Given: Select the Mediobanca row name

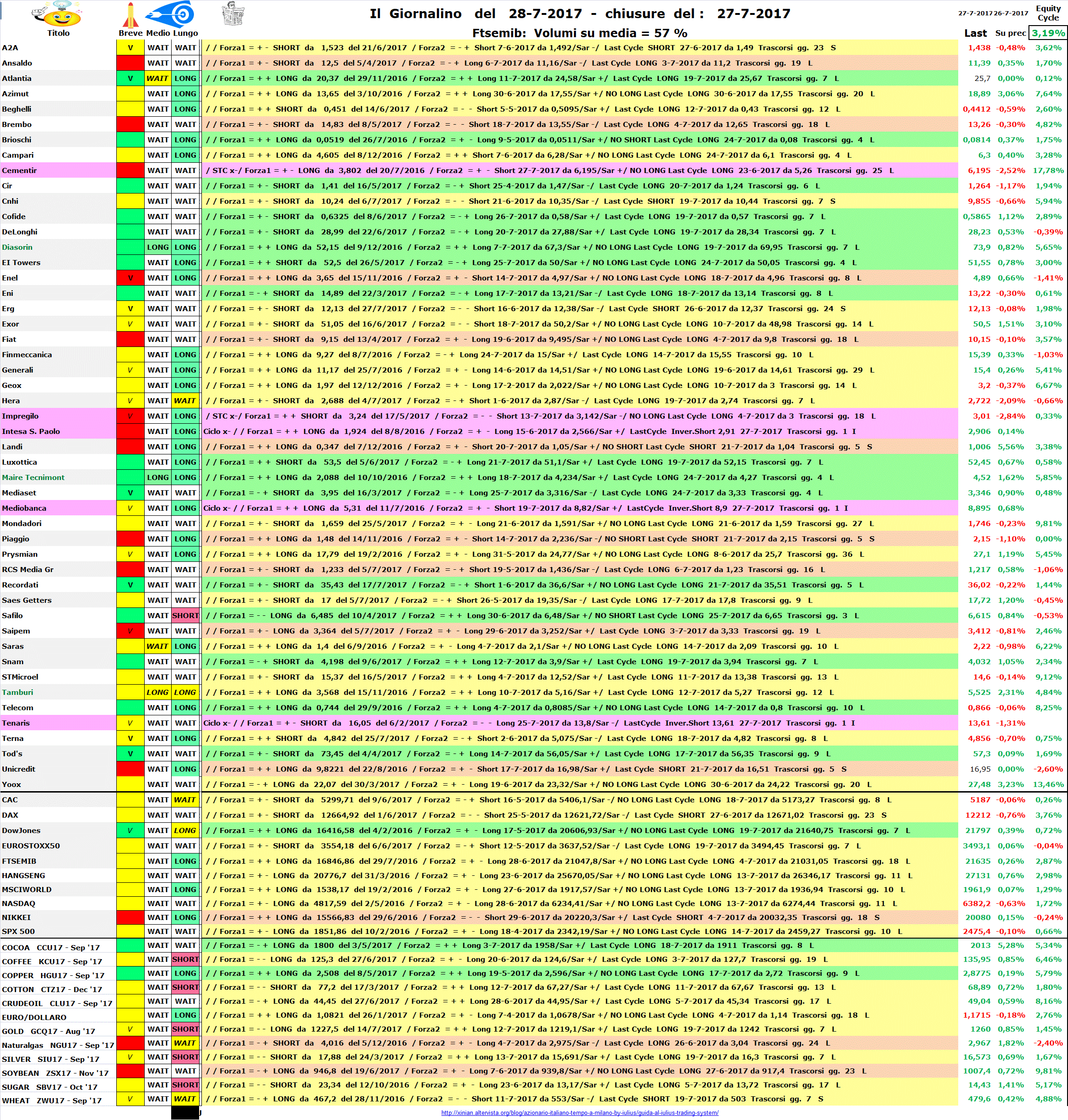Looking at the screenshot, I should [x=24, y=509].
